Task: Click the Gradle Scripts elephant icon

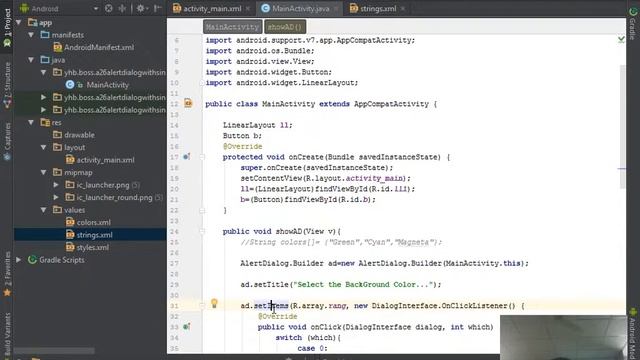Action: 32,260
